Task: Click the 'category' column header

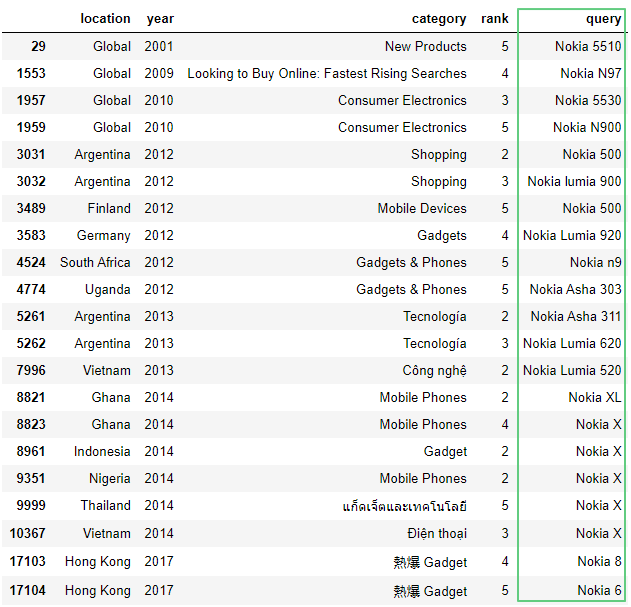Action: pos(439,19)
